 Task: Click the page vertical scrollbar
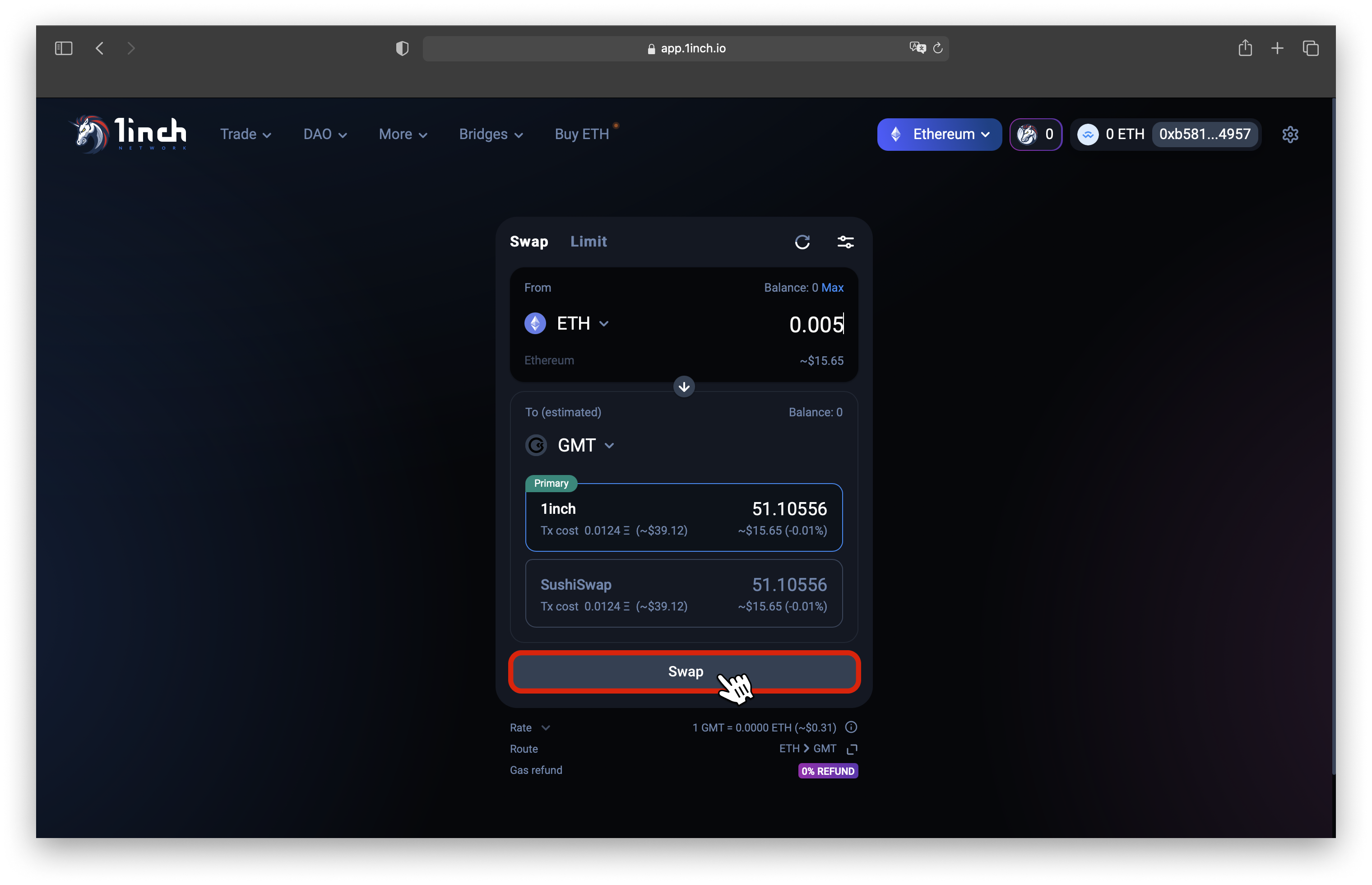click(1334, 436)
